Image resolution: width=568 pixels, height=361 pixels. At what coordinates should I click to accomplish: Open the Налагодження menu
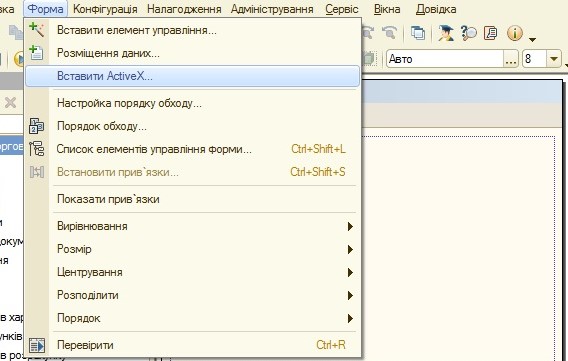[x=184, y=9]
